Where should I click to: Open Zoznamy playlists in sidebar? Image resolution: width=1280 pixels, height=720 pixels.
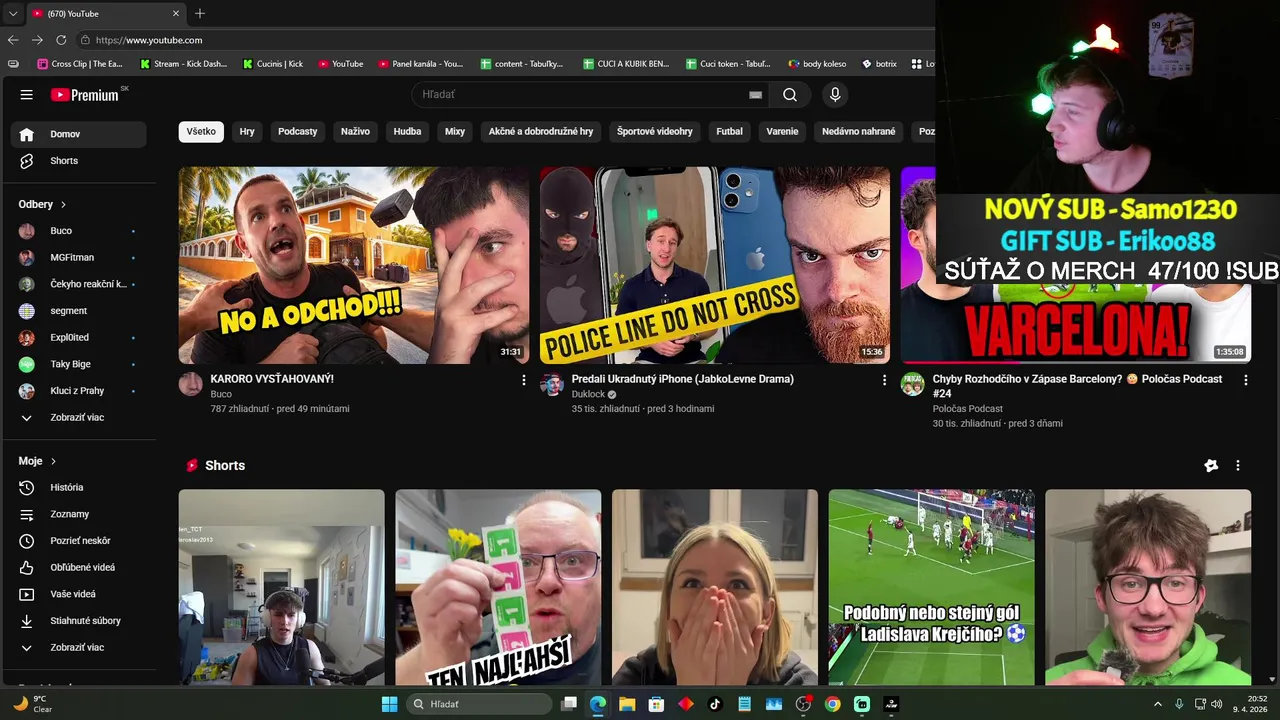(79, 514)
